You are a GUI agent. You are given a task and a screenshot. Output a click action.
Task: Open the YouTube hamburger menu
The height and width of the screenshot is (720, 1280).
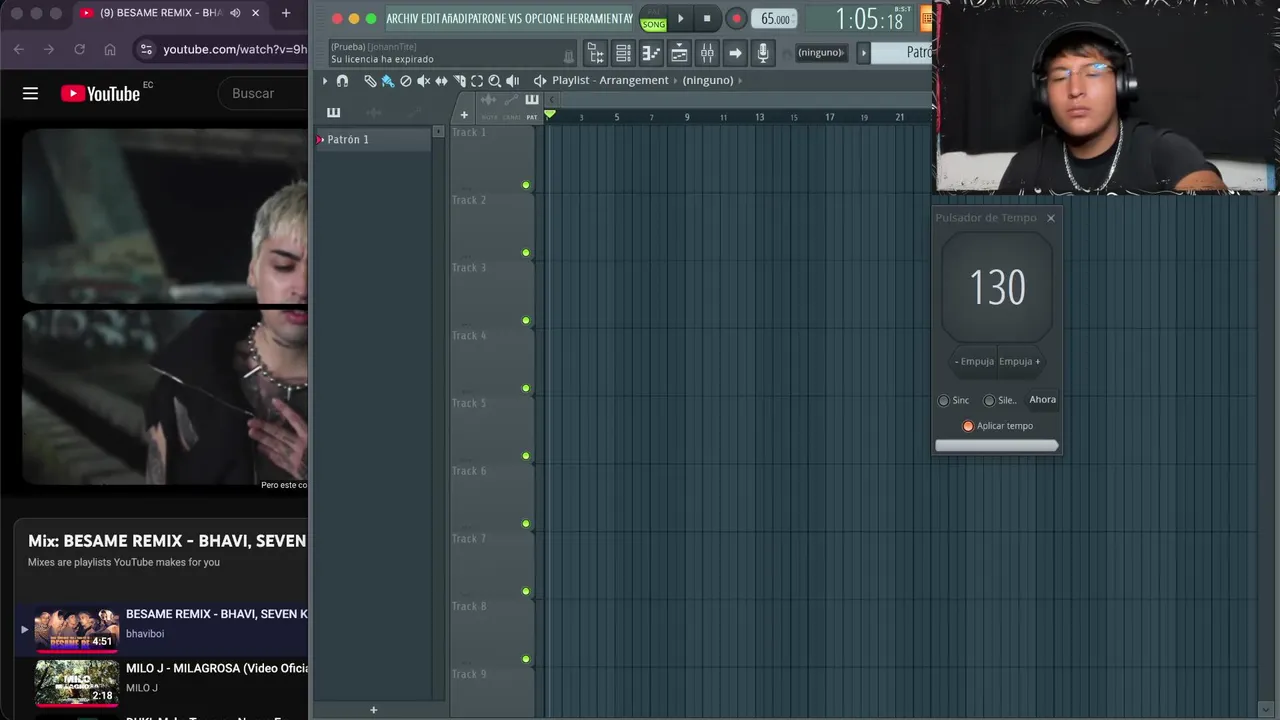coord(30,93)
